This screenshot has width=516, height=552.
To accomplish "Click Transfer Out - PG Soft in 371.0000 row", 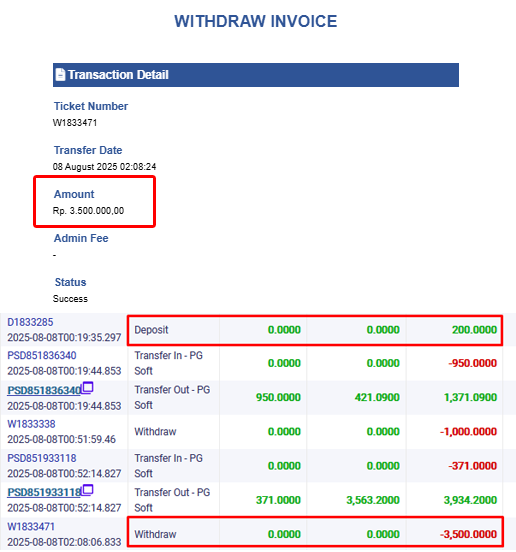I will tap(172, 500).
